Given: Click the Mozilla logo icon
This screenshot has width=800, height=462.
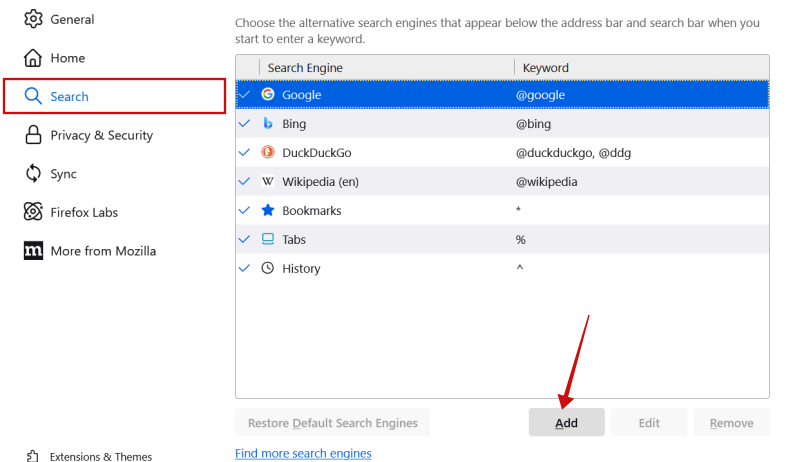Looking at the screenshot, I should click(33, 250).
